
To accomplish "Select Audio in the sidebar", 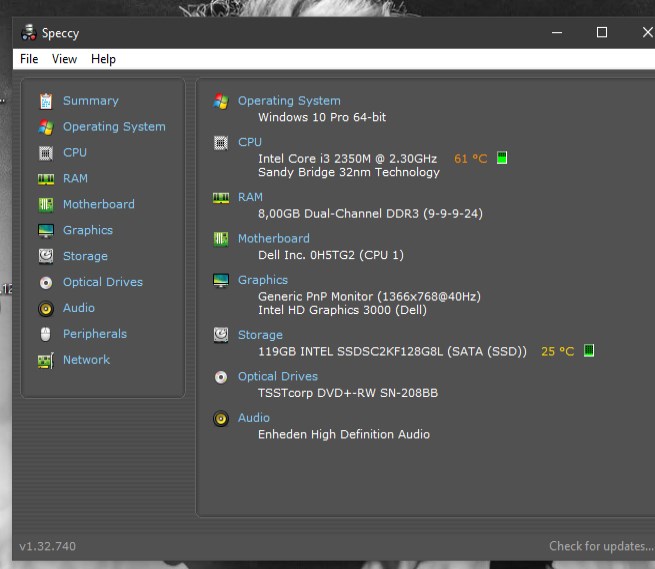I will point(79,308).
